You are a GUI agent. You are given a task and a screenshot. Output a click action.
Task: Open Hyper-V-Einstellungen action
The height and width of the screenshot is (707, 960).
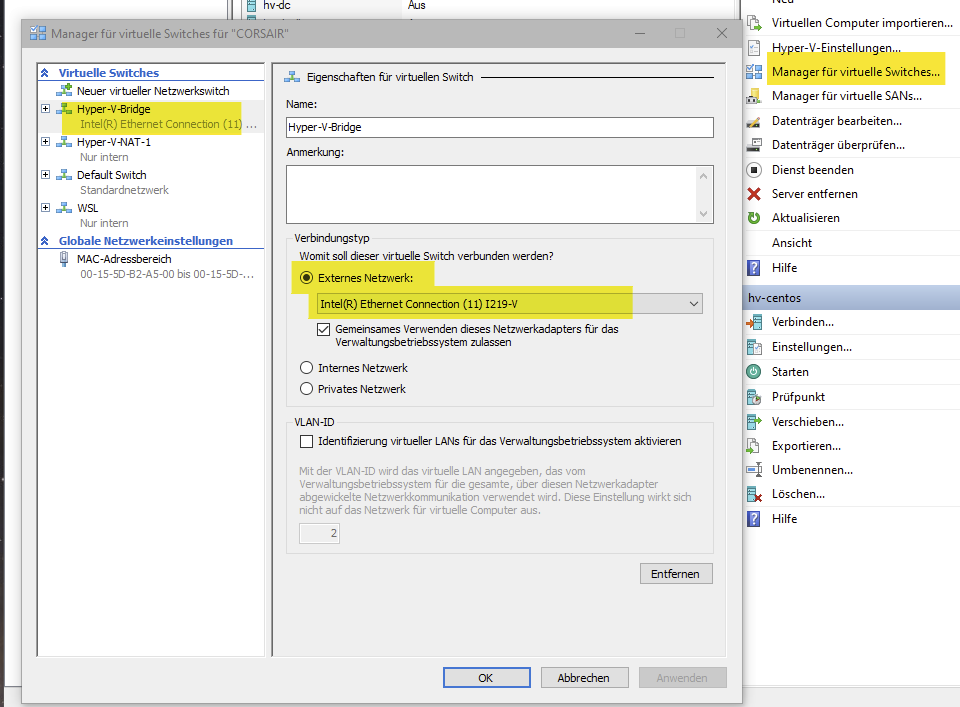836,48
